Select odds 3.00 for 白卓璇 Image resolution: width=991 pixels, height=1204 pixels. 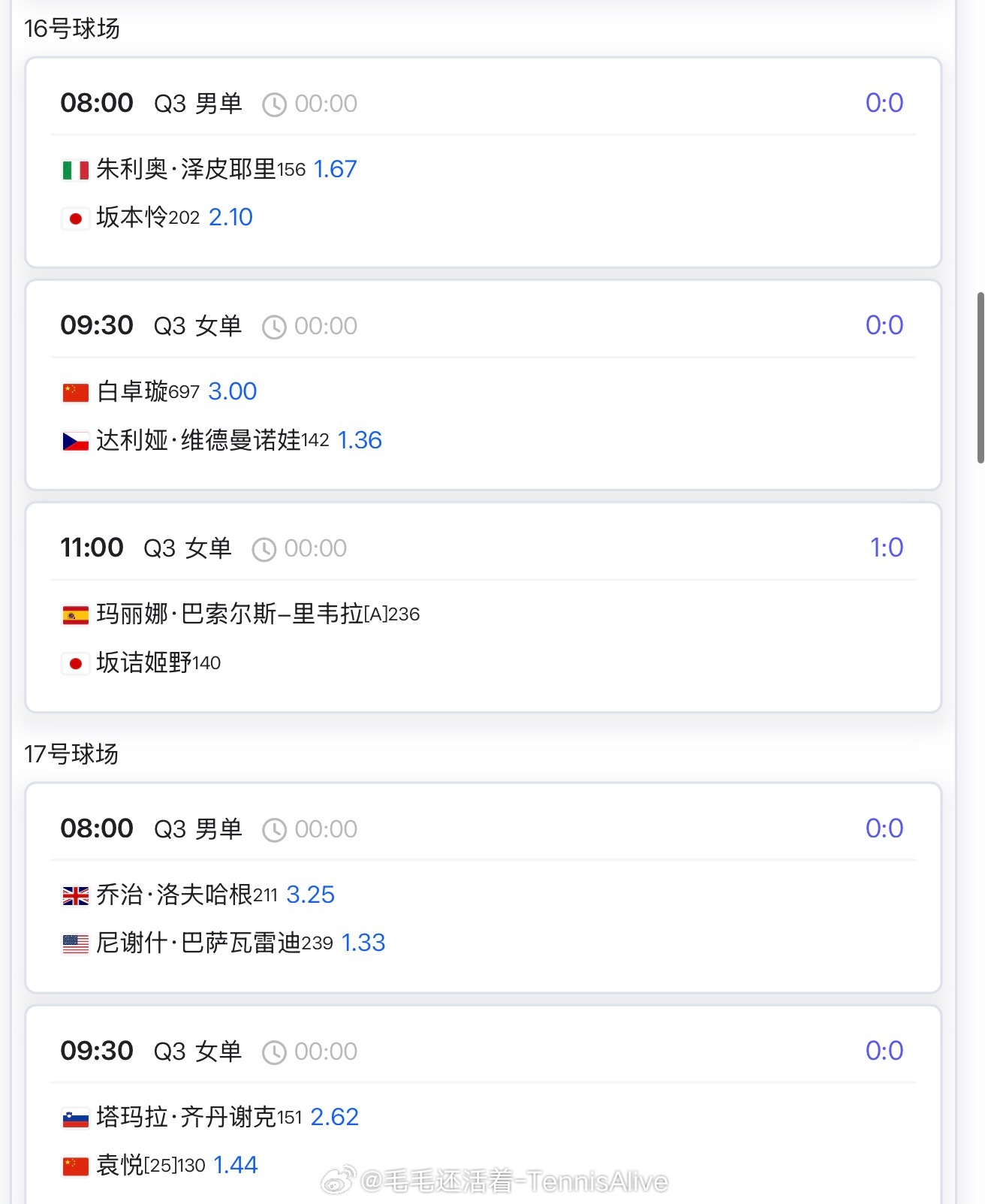[232, 391]
